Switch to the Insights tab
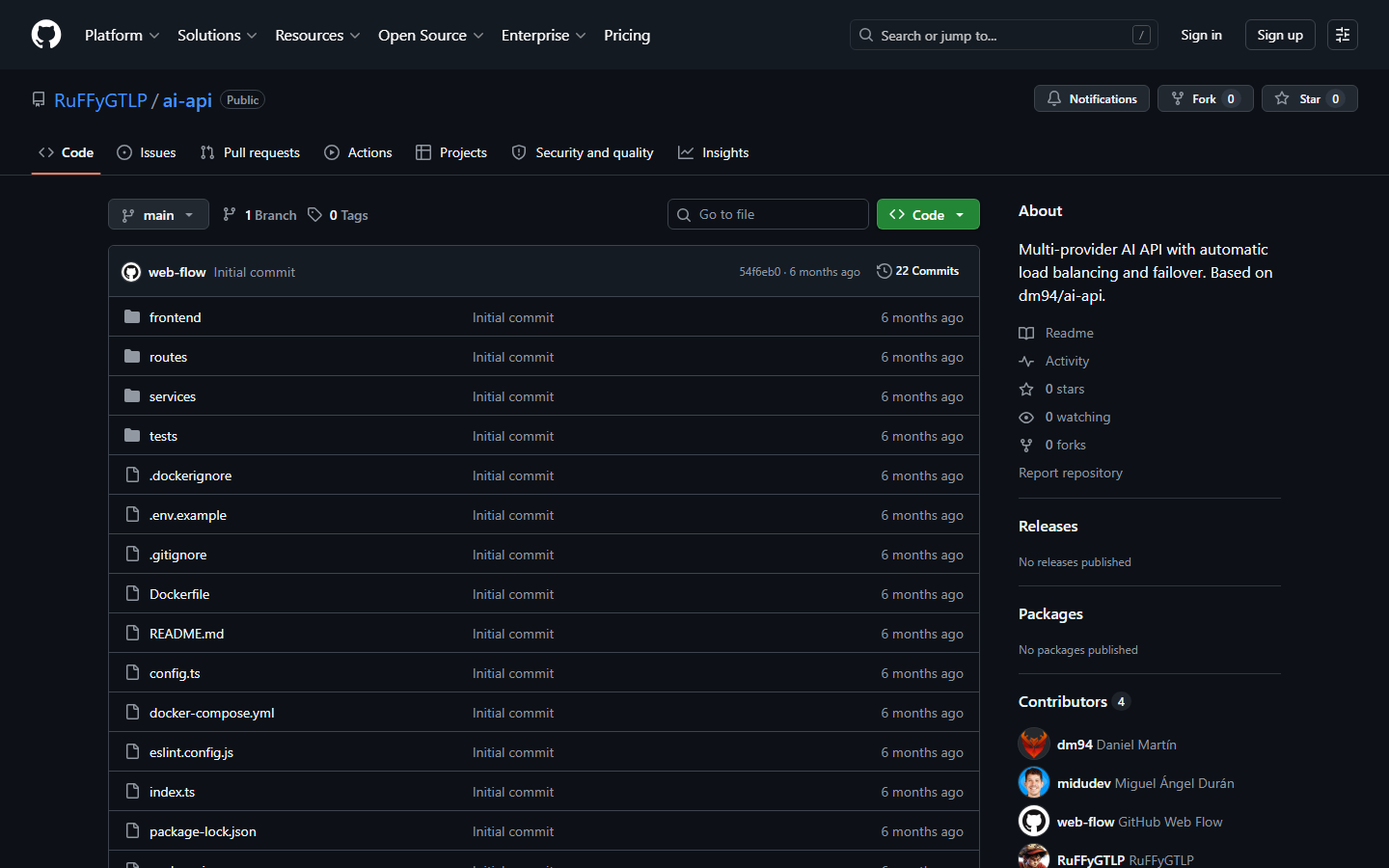Viewport: 1389px width, 868px height. [x=714, y=152]
